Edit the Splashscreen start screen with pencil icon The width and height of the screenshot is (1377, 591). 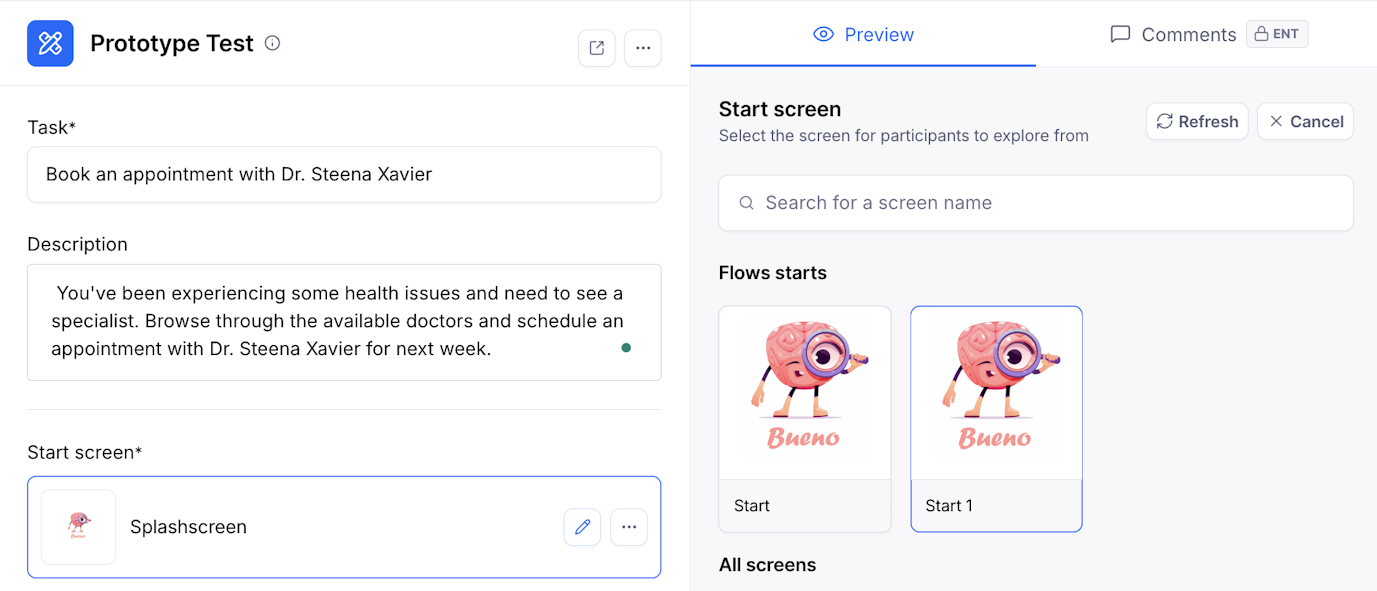pyautogui.click(x=582, y=527)
